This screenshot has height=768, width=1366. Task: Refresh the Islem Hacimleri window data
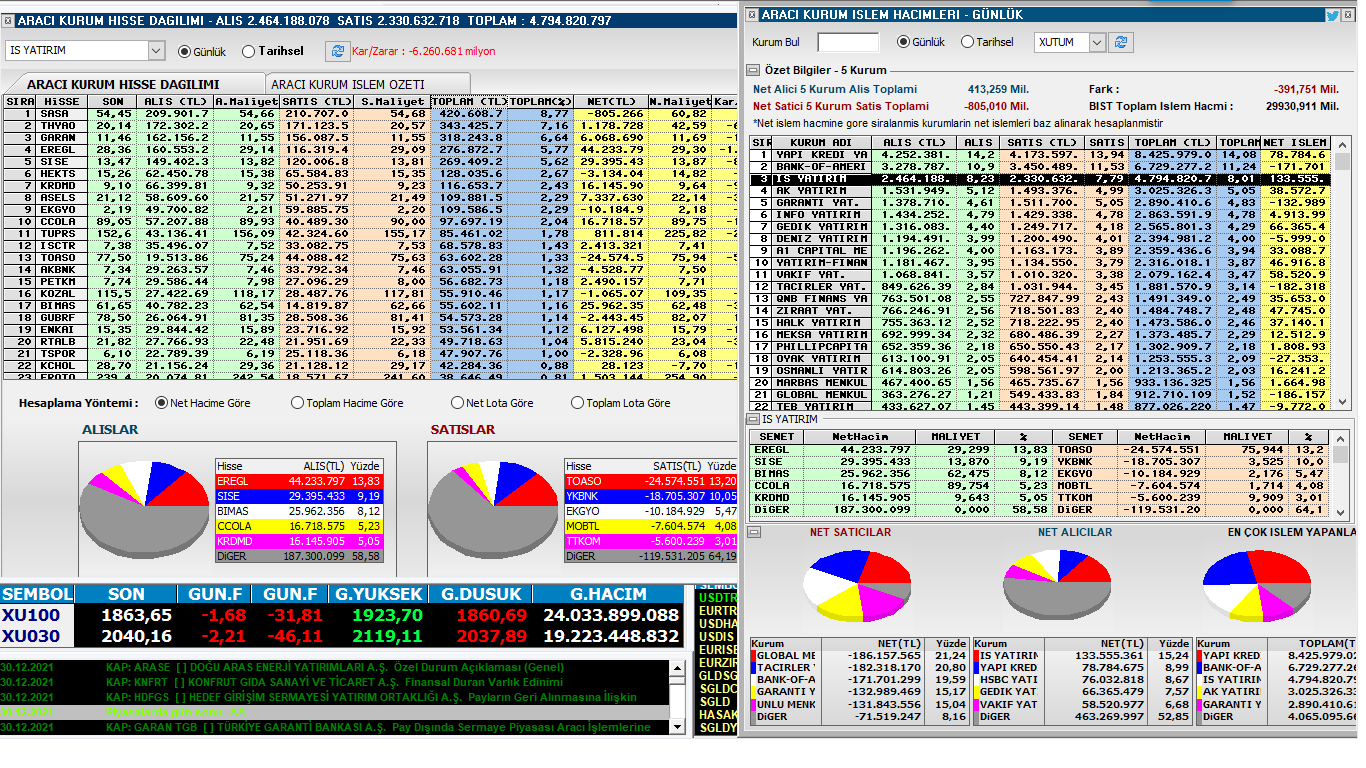click(1121, 42)
